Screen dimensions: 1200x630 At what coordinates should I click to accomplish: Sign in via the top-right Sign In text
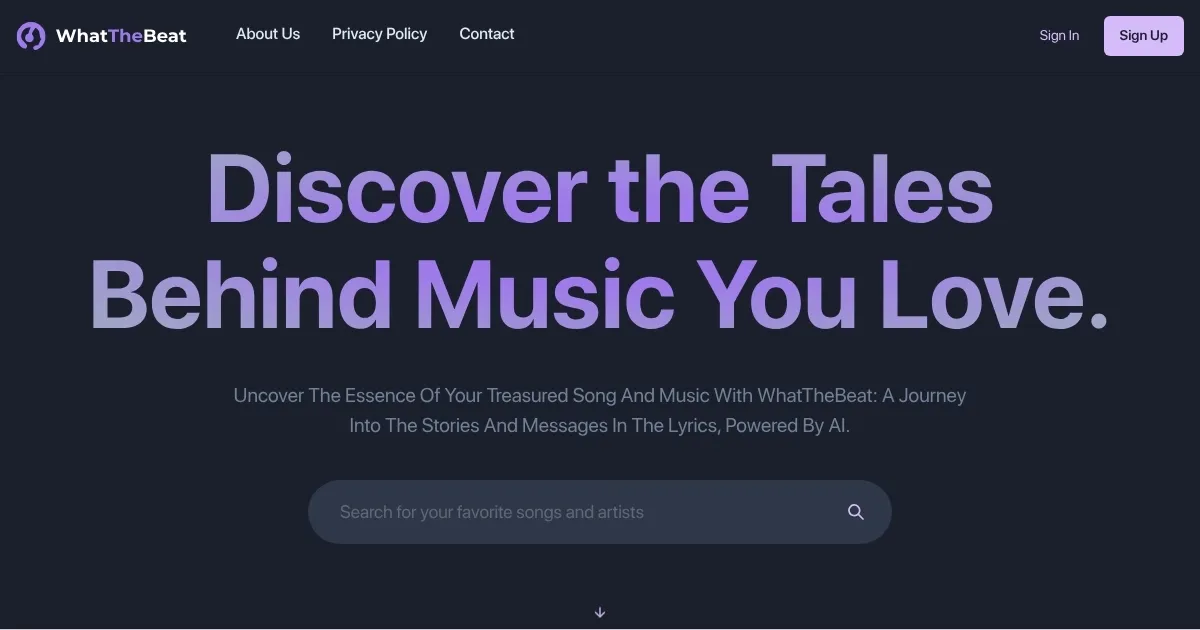pos(1058,35)
